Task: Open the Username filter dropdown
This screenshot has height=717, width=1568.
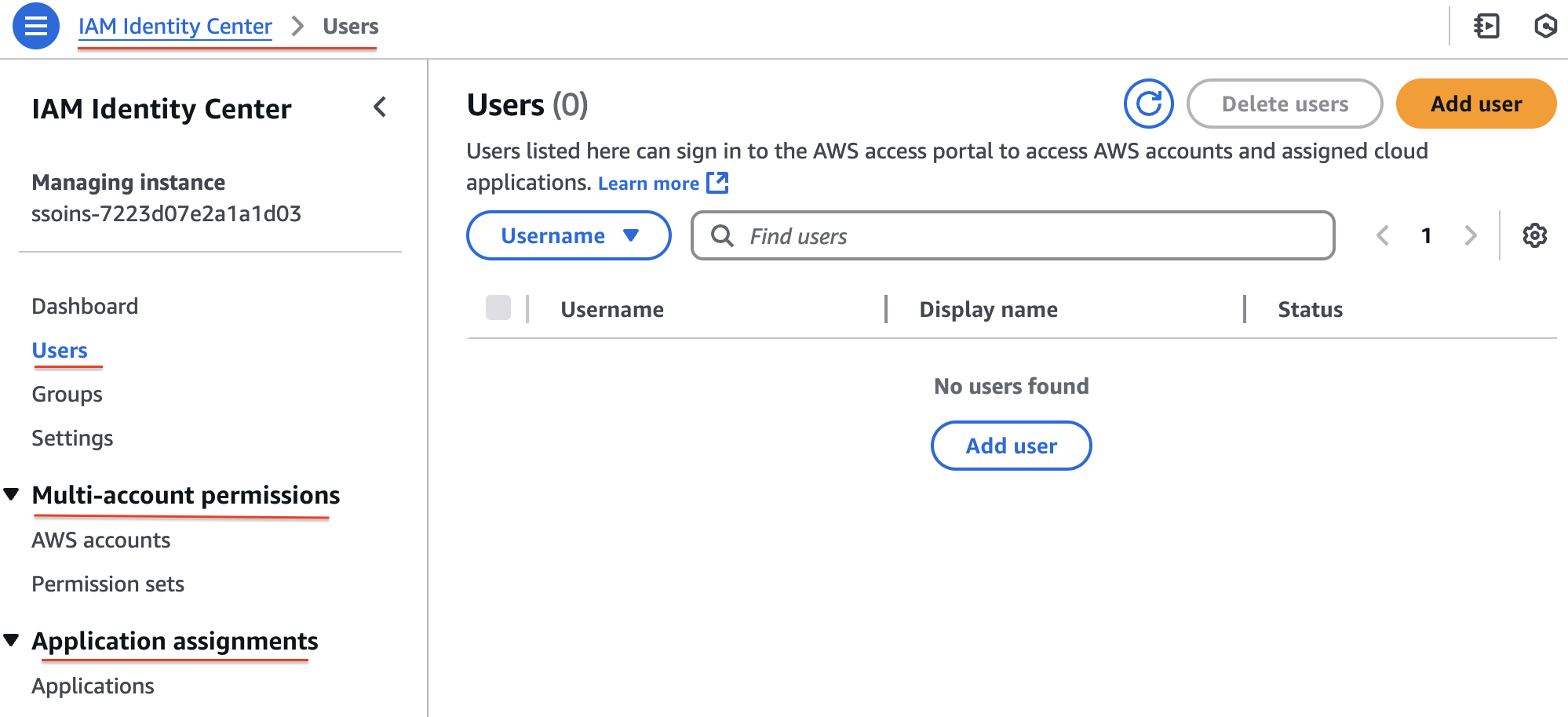Action: coord(568,235)
